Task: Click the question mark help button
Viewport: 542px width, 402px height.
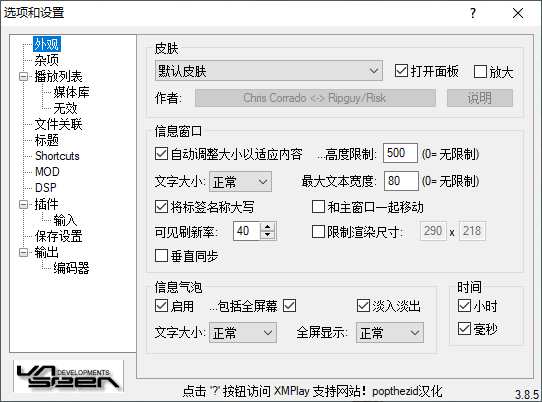Action: tap(473, 13)
